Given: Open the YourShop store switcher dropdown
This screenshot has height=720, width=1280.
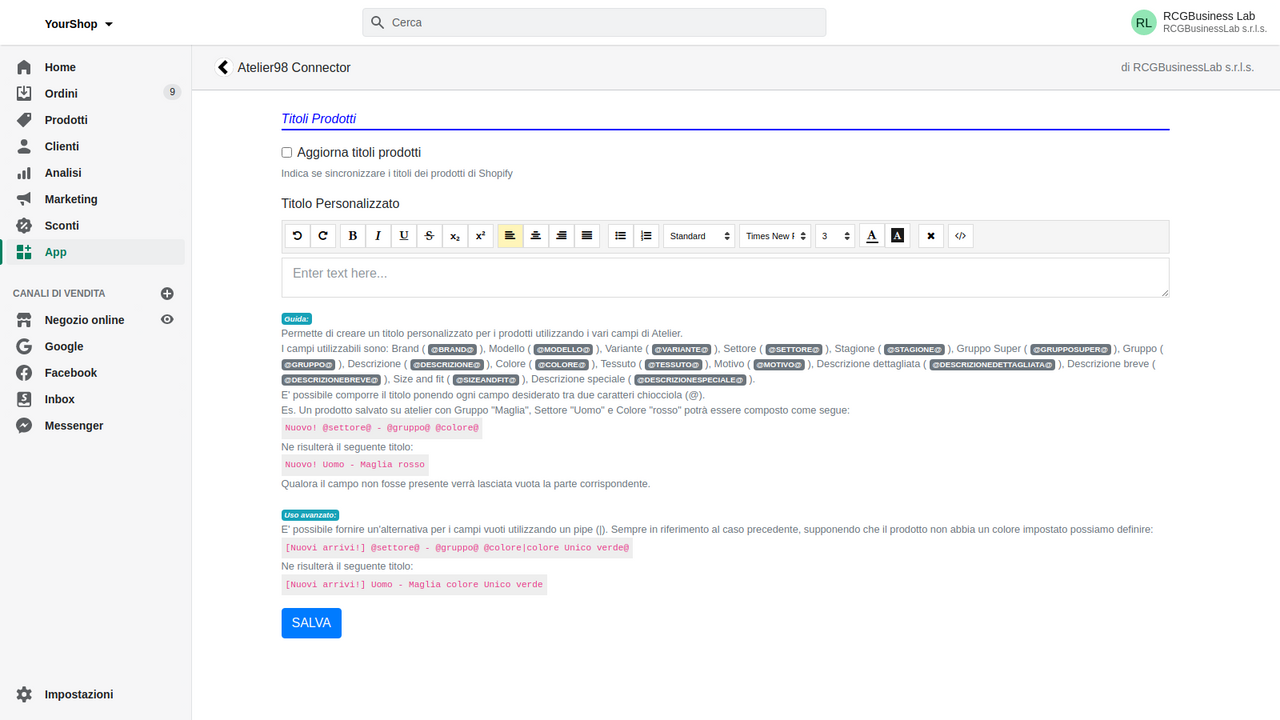Looking at the screenshot, I should (x=79, y=24).
